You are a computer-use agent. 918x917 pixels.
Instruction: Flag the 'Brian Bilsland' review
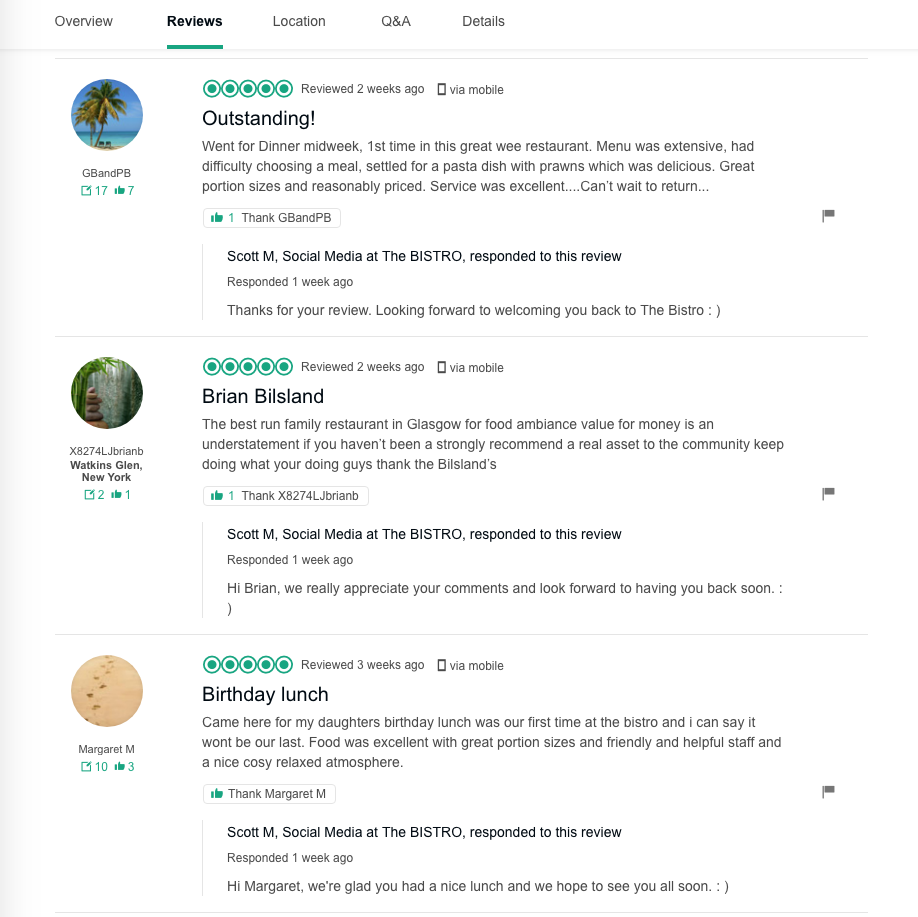[x=828, y=493]
